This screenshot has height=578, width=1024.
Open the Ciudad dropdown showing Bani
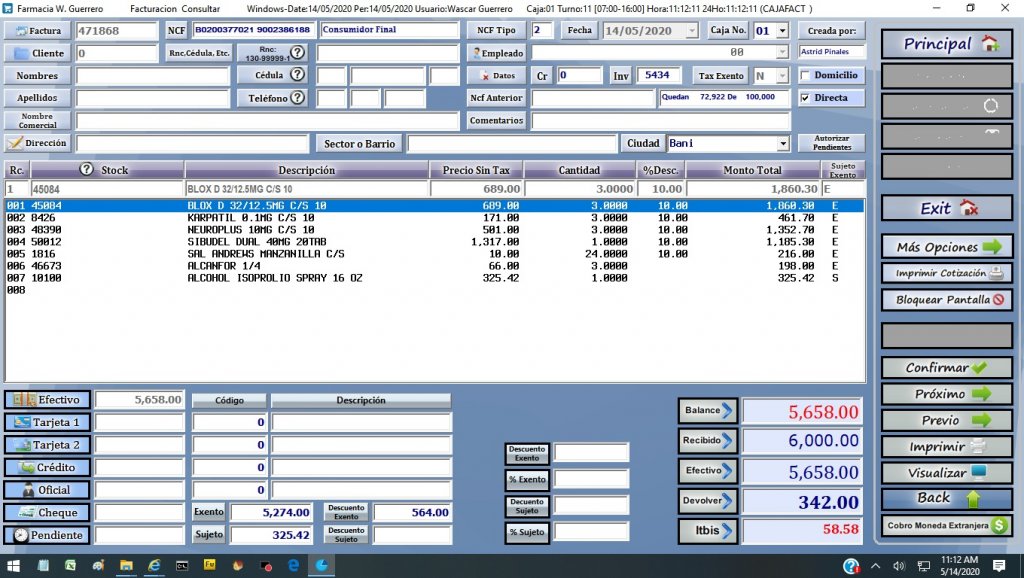(782, 144)
